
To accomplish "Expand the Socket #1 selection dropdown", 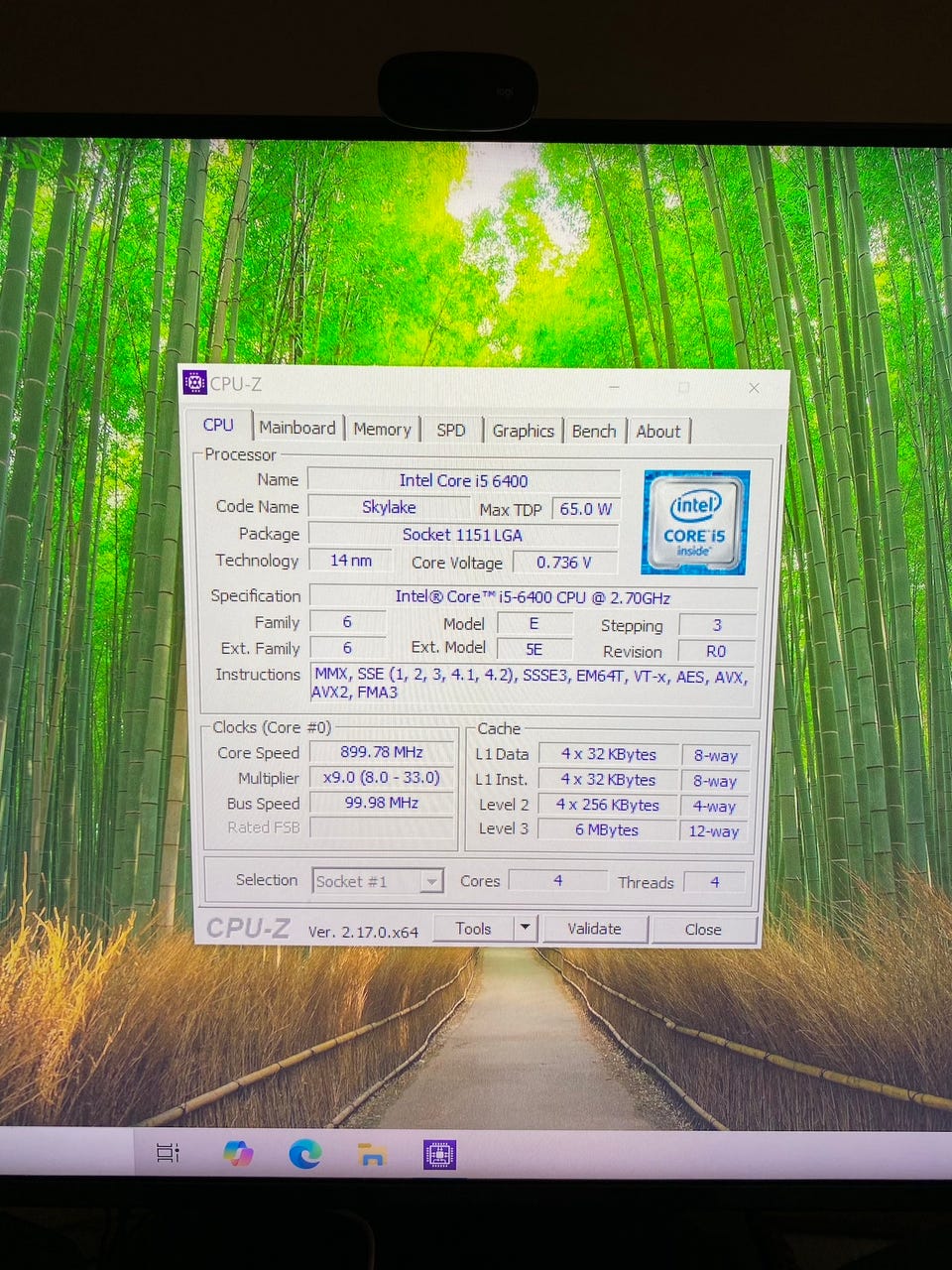I will pos(430,881).
